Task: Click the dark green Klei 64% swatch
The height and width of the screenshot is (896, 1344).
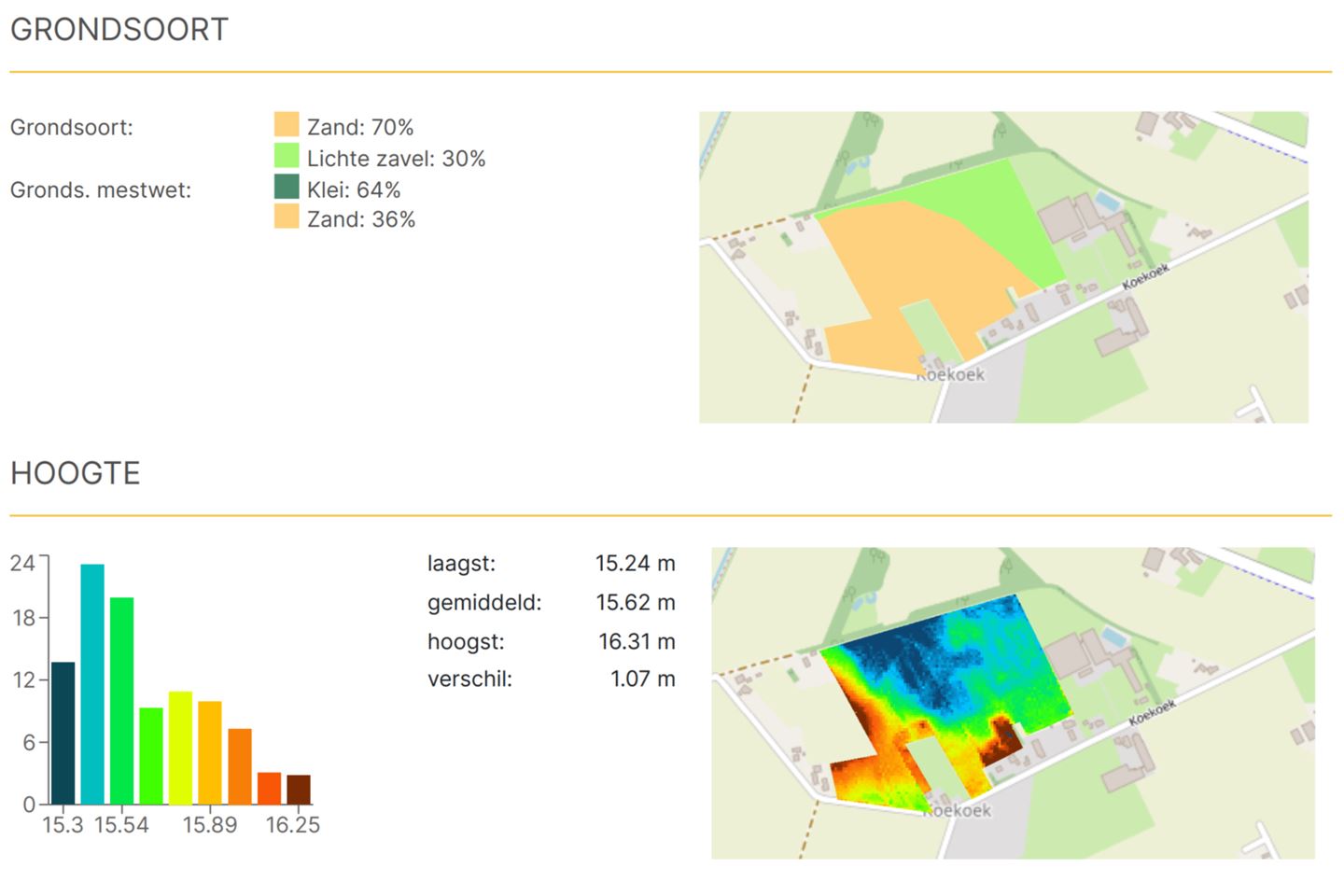Action: (x=287, y=187)
